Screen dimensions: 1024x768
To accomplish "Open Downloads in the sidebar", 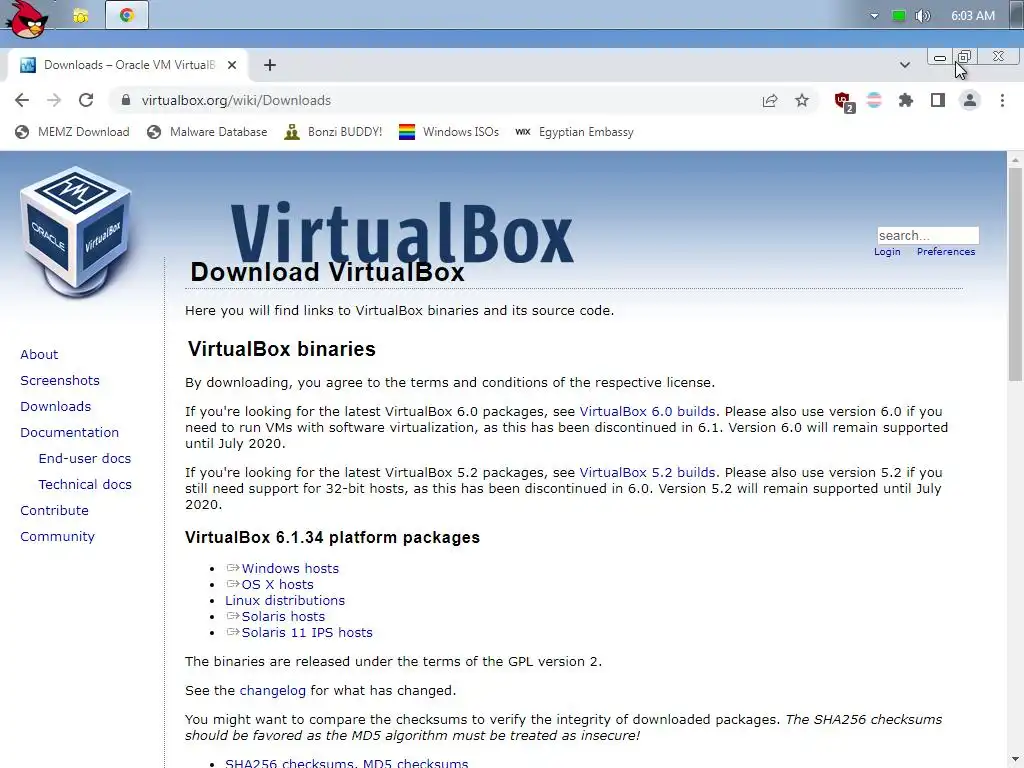I will tap(56, 406).
